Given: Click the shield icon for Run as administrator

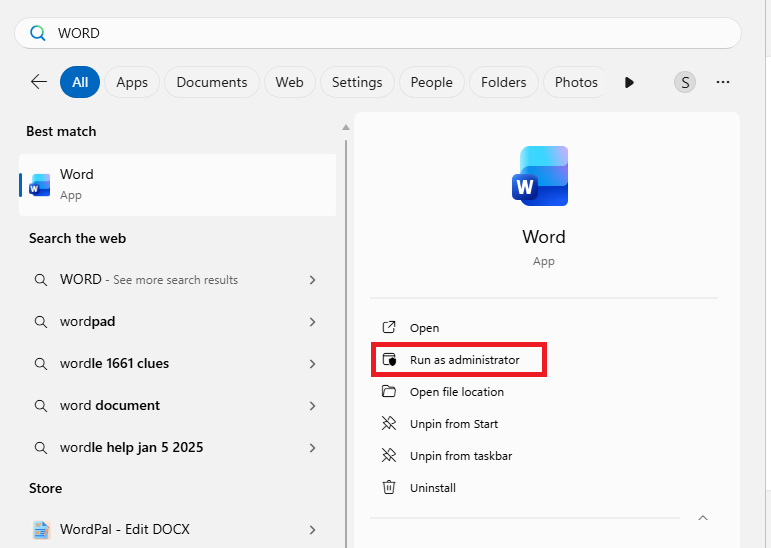Looking at the screenshot, I should tap(389, 359).
